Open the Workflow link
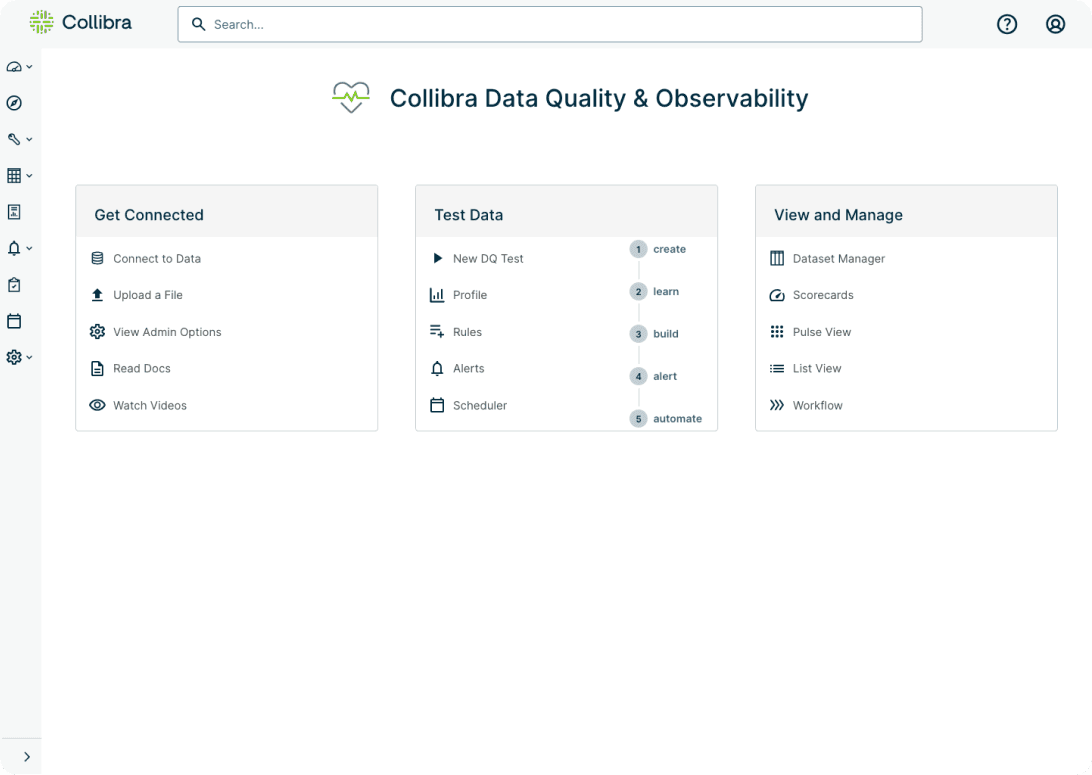 pyautogui.click(x=818, y=405)
